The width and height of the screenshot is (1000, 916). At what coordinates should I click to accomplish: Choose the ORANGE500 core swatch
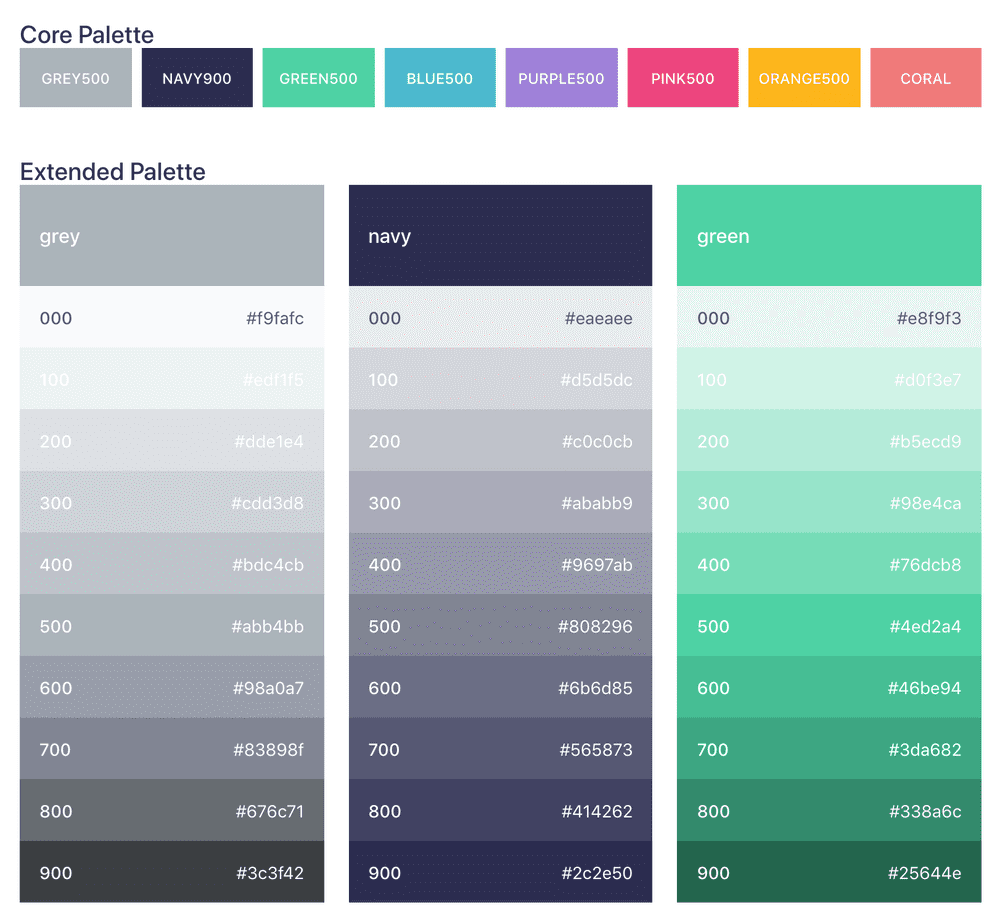coord(804,78)
